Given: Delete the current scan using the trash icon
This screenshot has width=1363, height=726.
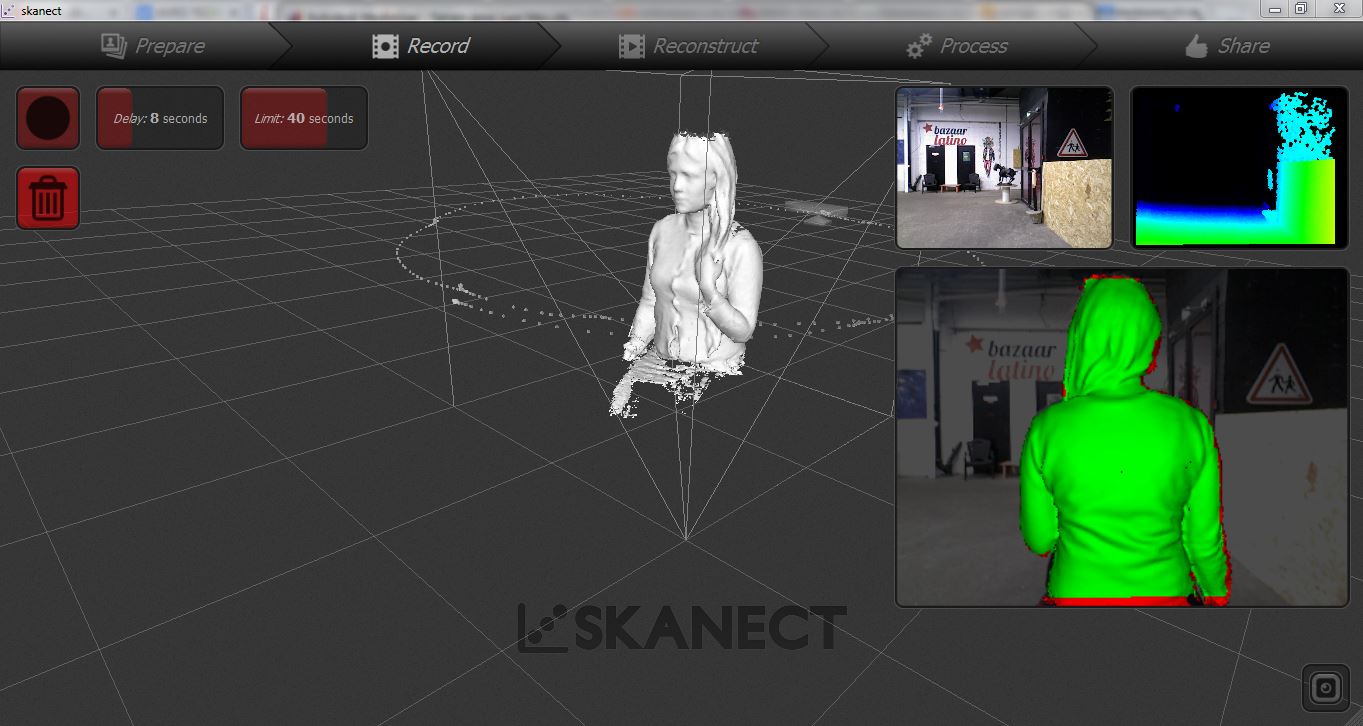Looking at the screenshot, I should 47,196.
